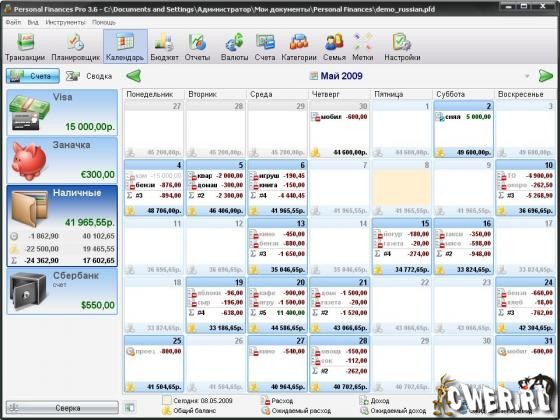Click the Май 2009 month title
The width and height of the screenshot is (560, 420).
341,76
